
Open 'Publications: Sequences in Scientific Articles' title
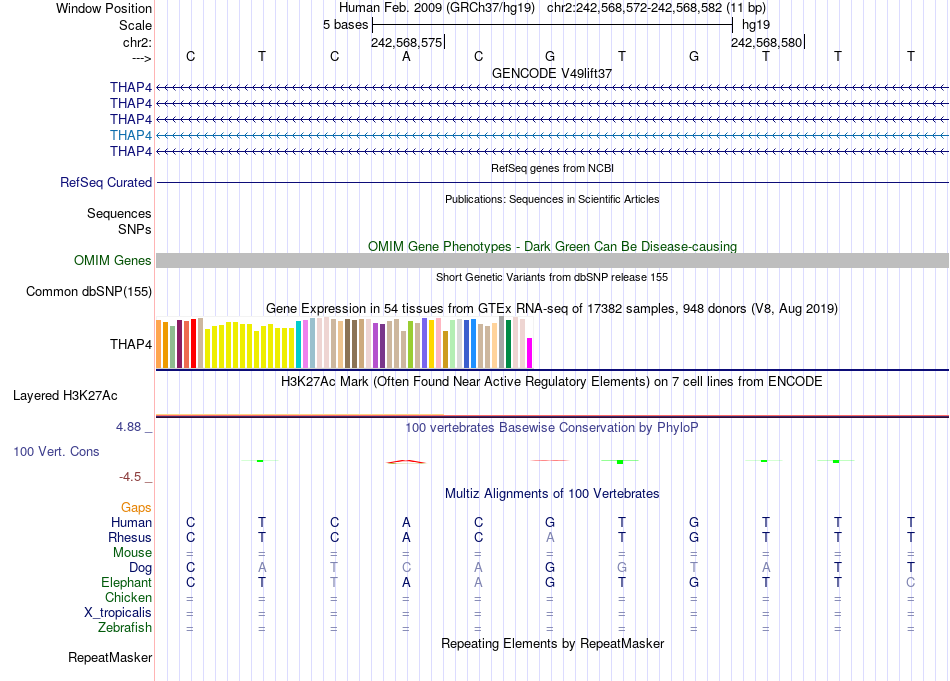click(552, 199)
